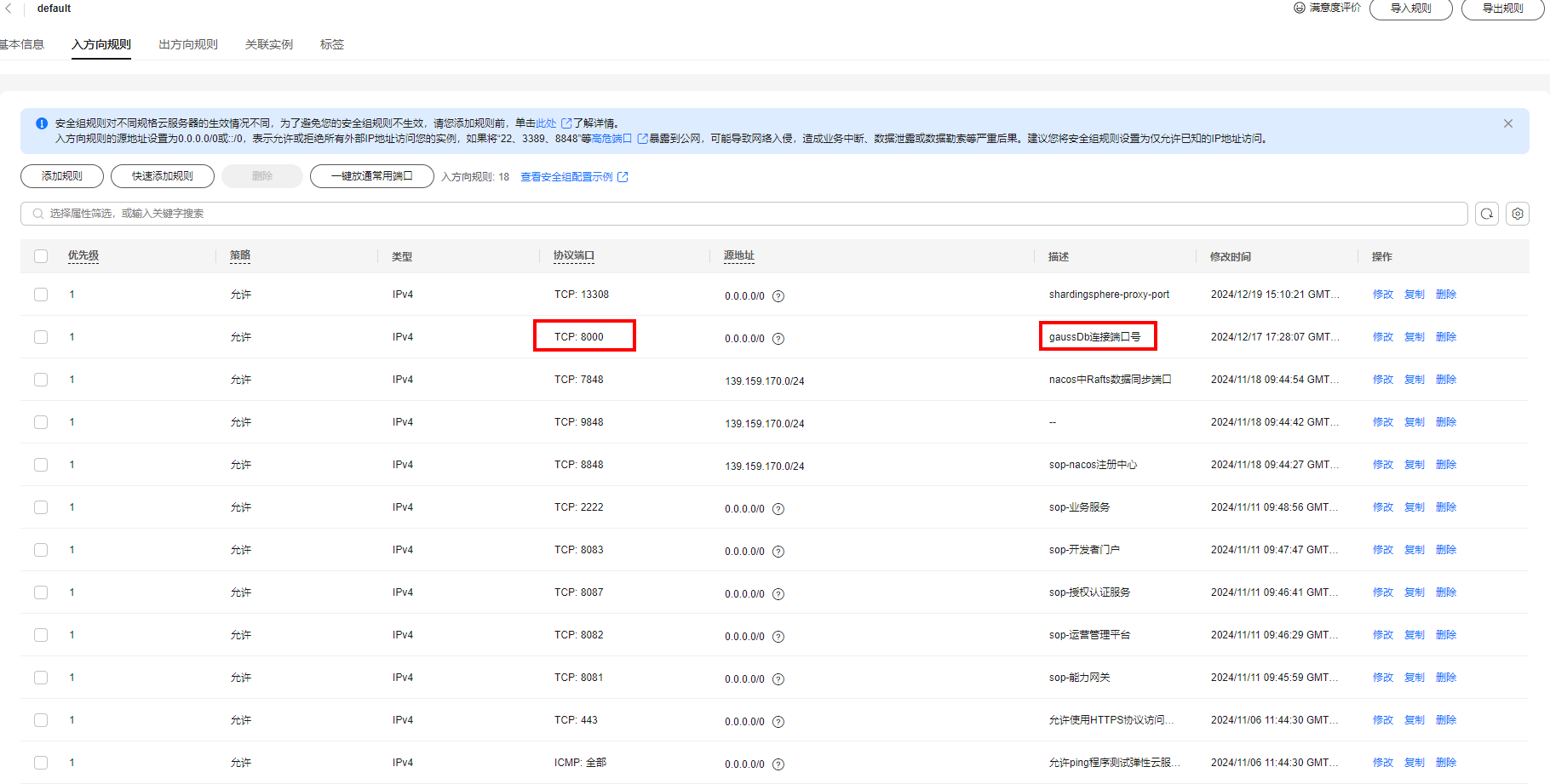This screenshot has height=784, width=1550.
Task: Click the help icon beside source of TCP: 13308
Action: tap(778, 296)
